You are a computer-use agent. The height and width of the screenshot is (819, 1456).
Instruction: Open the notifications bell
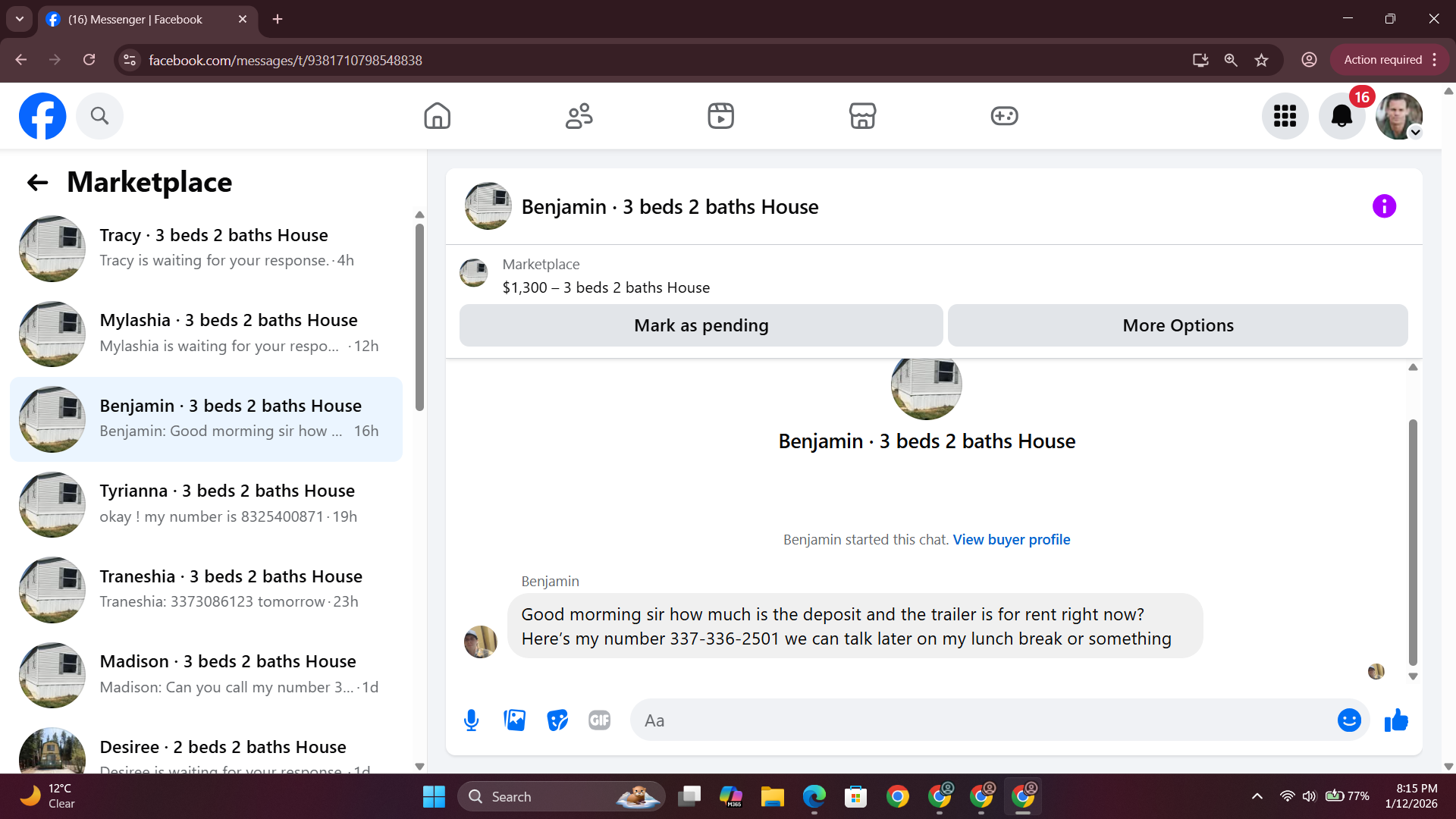tap(1341, 116)
